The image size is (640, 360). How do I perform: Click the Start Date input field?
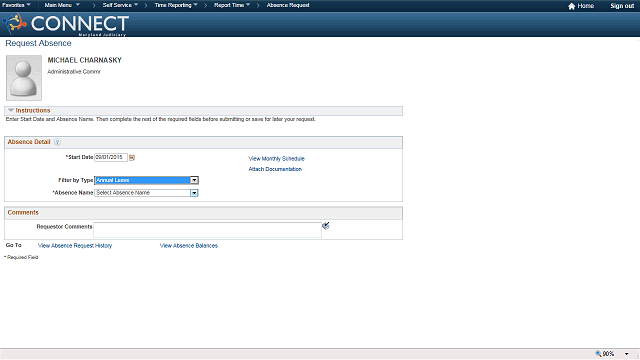point(111,157)
